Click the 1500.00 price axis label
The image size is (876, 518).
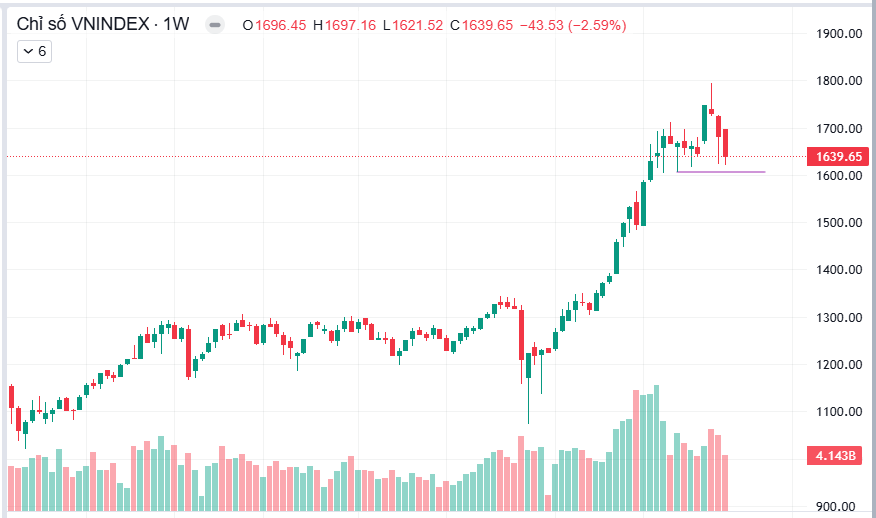(839, 222)
